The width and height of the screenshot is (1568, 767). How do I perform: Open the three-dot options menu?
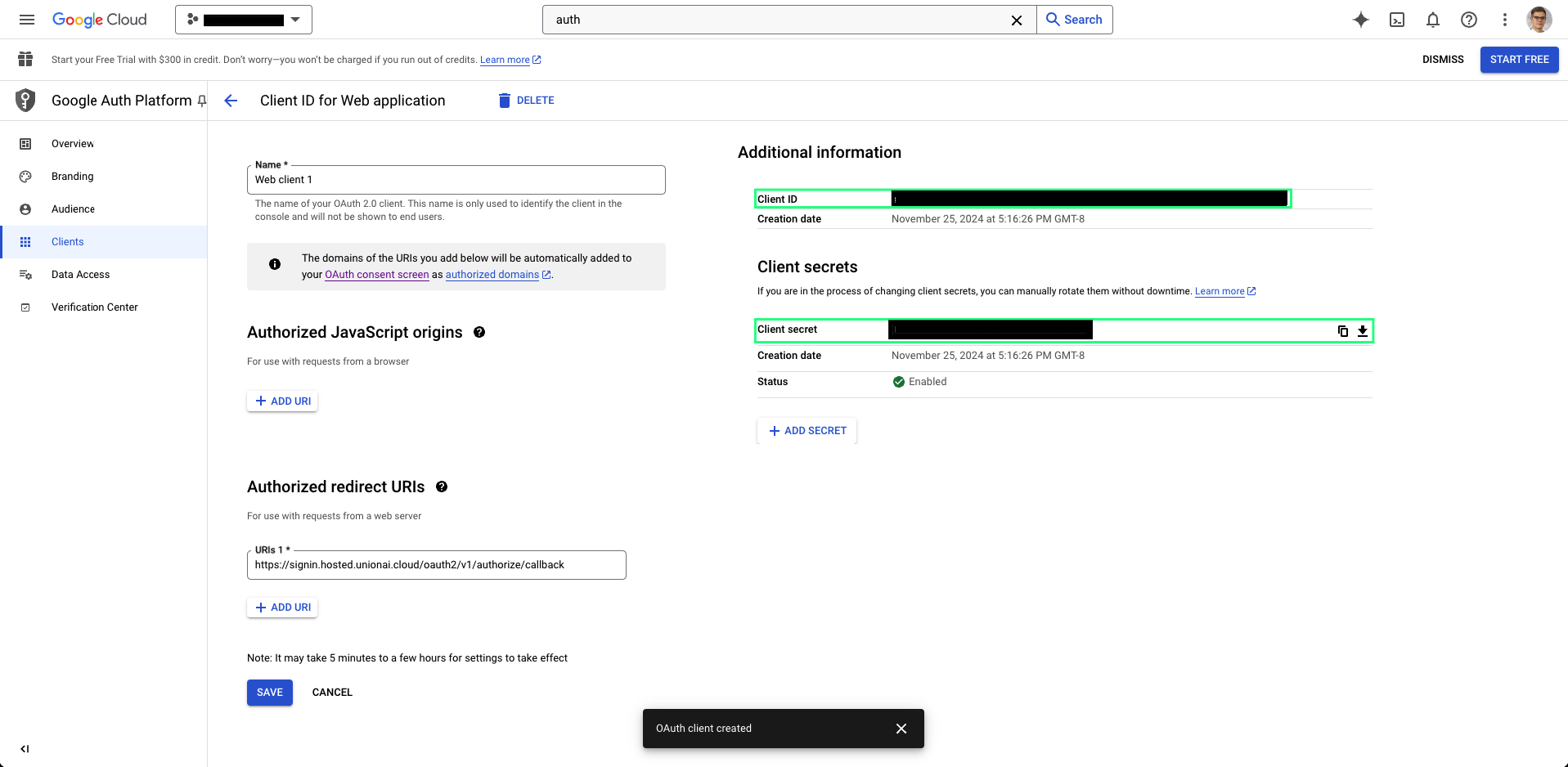(x=1505, y=20)
